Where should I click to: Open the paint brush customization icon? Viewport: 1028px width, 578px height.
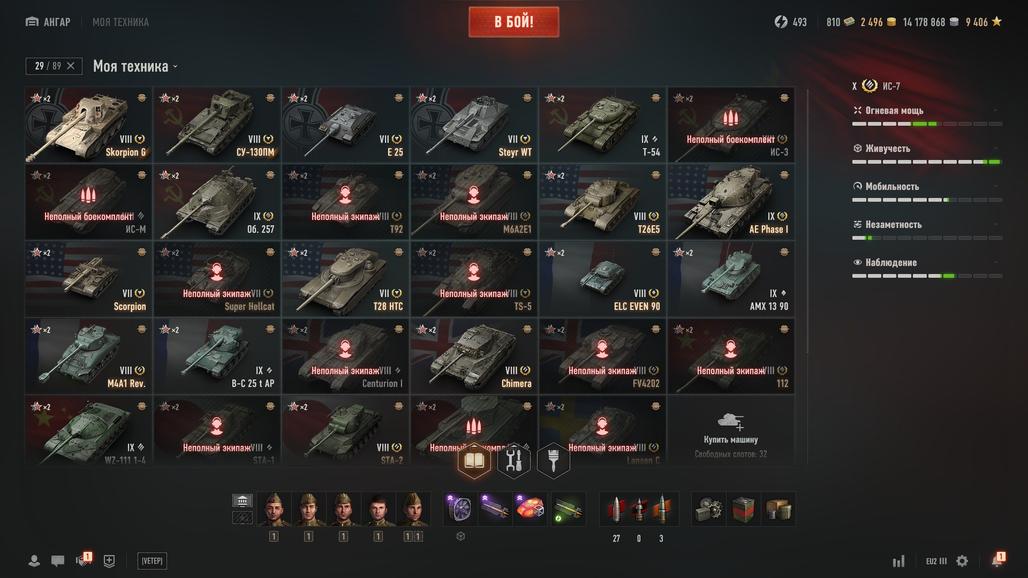[x=553, y=460]
